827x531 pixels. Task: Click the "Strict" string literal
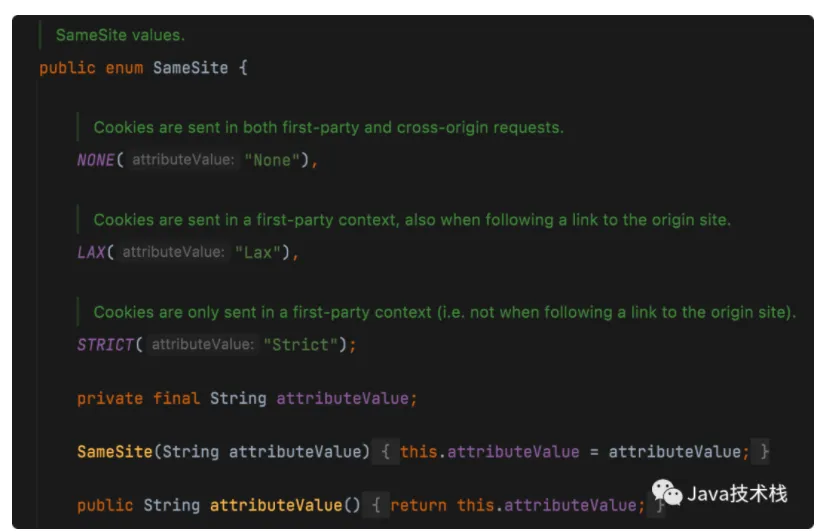tap(301, 344)
